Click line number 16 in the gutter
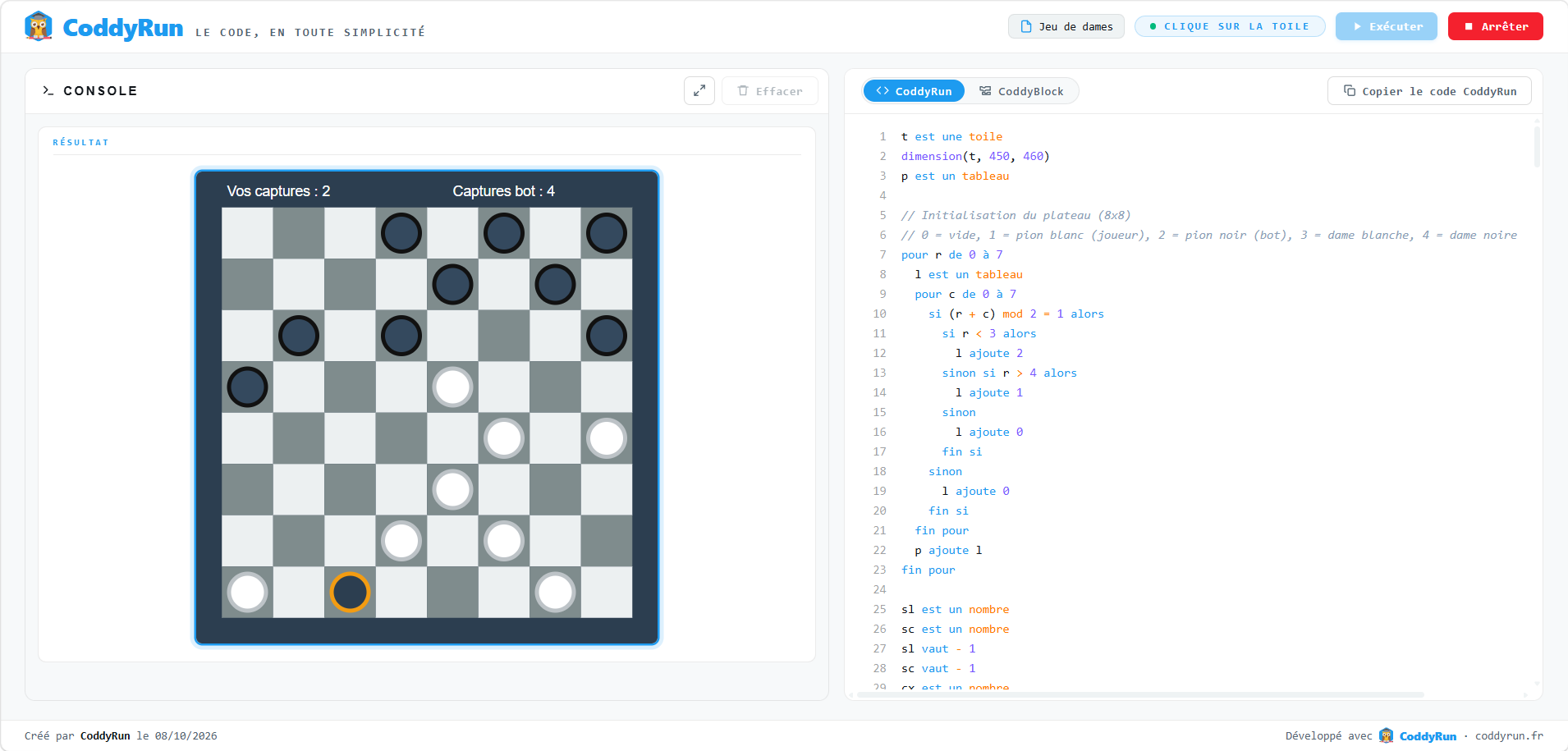The height and width of the screenshot is (751, 1568). click(x=879, y=433)
